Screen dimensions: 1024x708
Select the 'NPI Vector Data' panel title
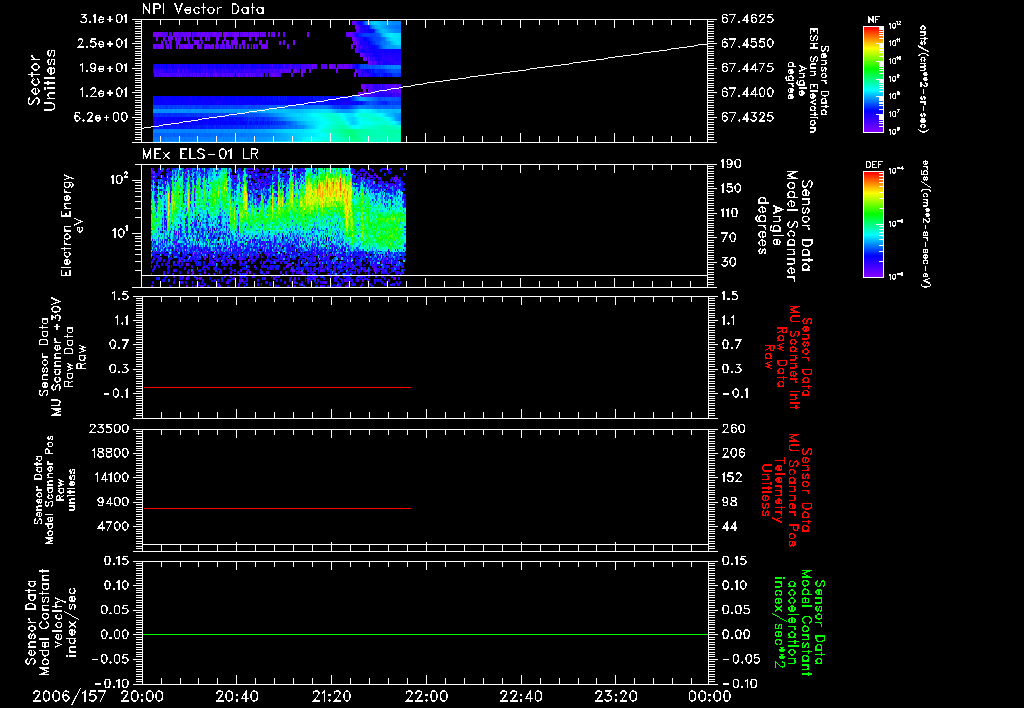click(203, 9)
